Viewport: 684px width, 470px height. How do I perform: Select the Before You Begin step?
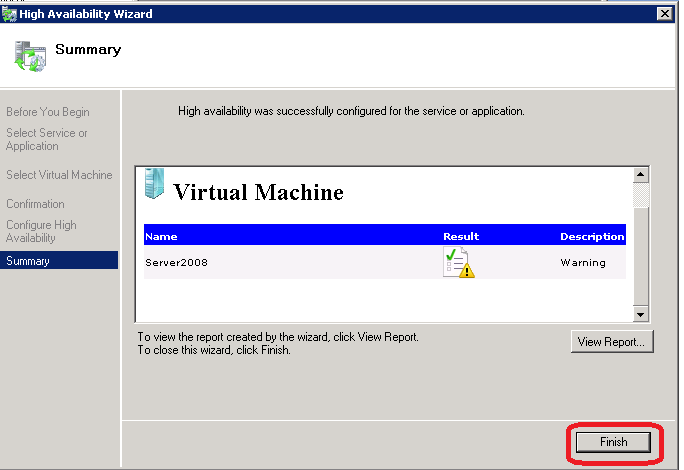click(x=47, y=112)
